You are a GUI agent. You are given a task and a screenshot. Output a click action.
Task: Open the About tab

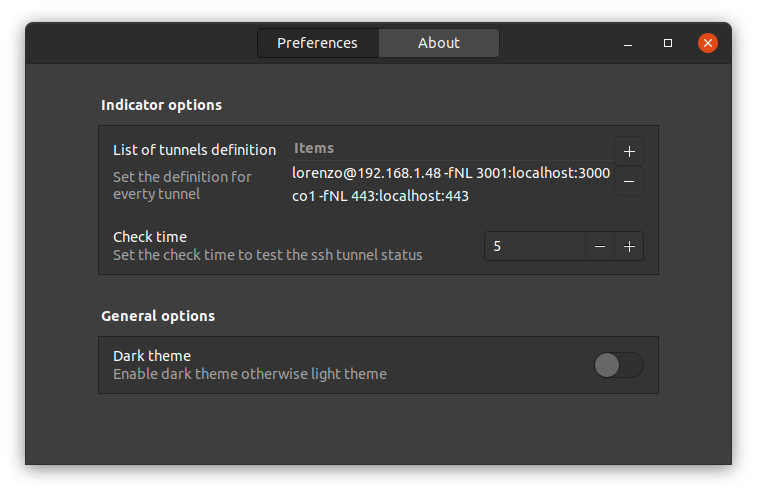point(439,43)
